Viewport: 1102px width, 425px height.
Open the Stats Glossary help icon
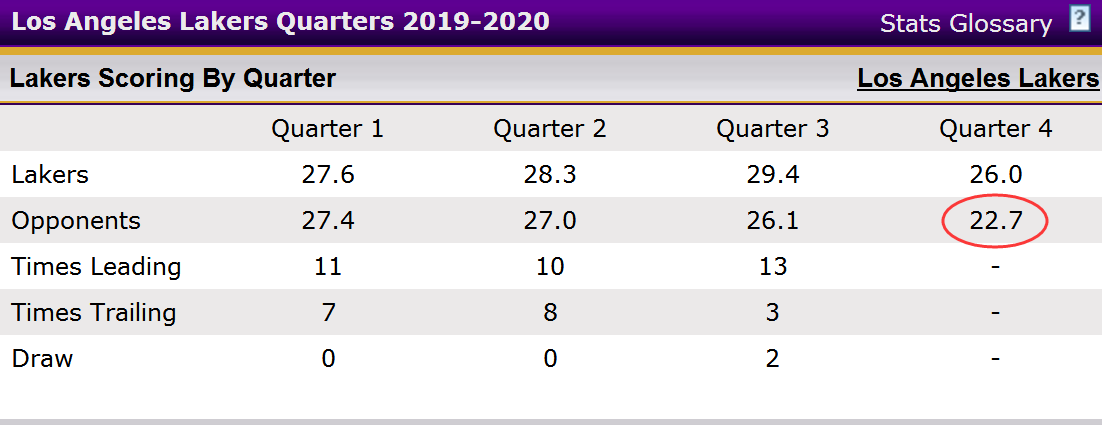click(1079, 18)
